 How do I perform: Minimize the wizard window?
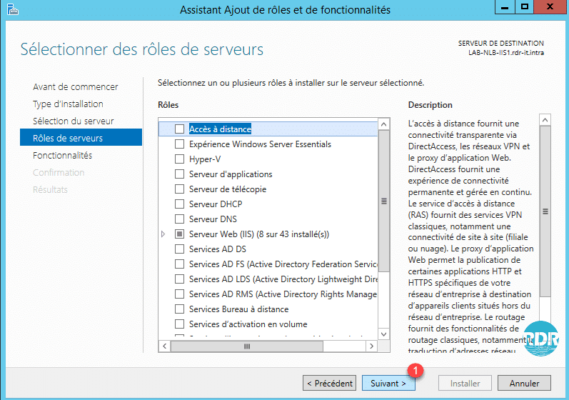(x=504, y=7)
